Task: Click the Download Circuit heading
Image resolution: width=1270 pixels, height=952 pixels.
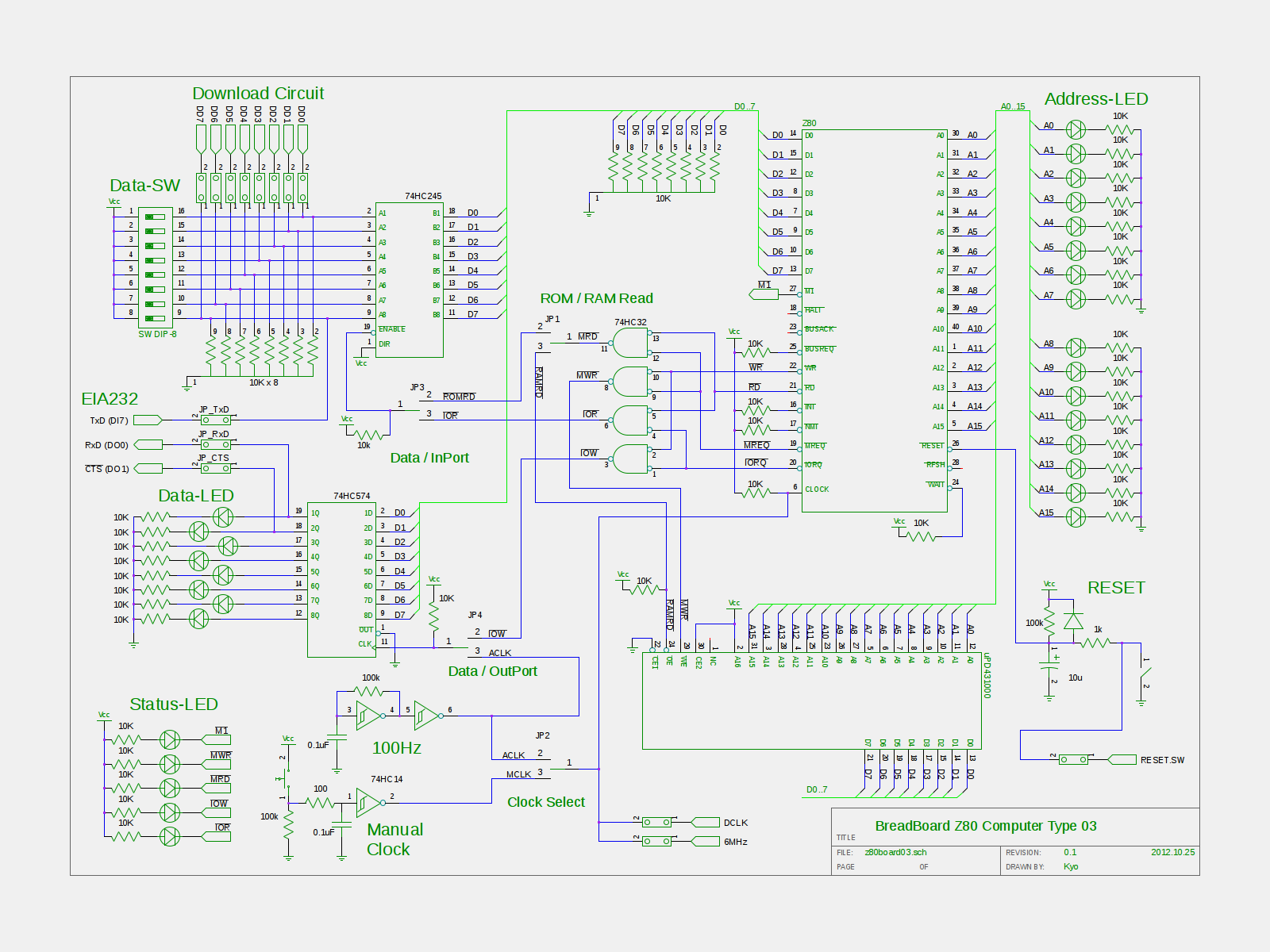Action: pyautogui.click(x=258, y=94)
